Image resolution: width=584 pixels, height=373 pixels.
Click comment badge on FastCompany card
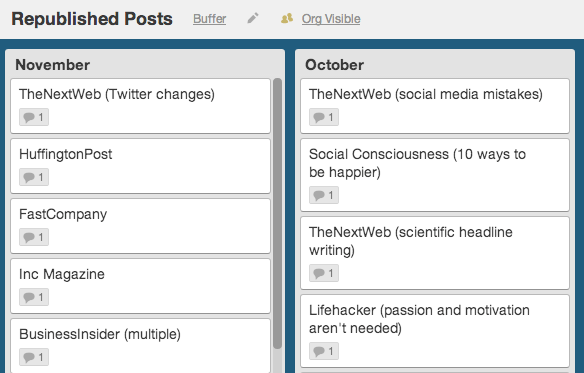coord(34,237)
